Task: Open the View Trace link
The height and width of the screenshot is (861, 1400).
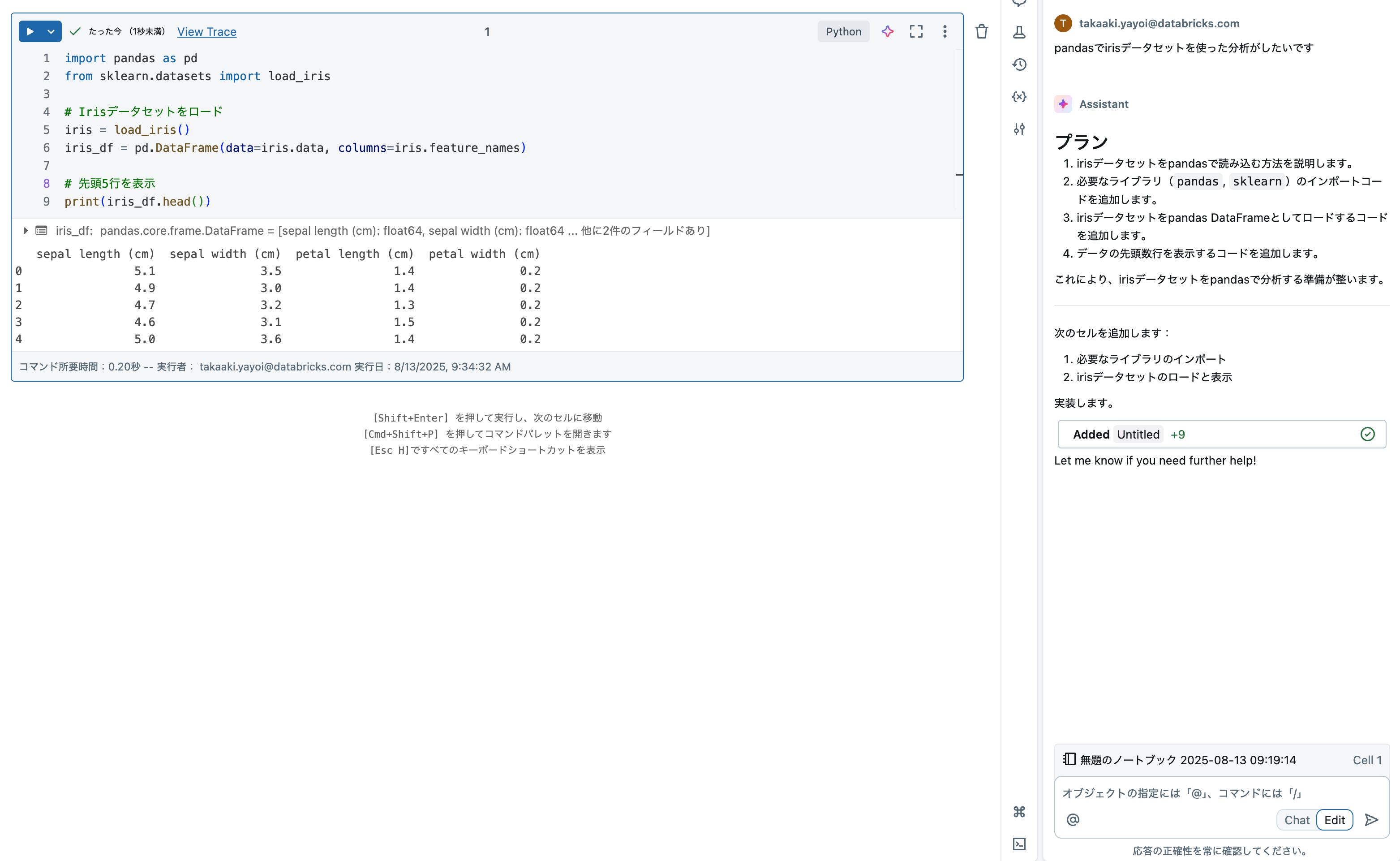Action: [x=206, y=32]
